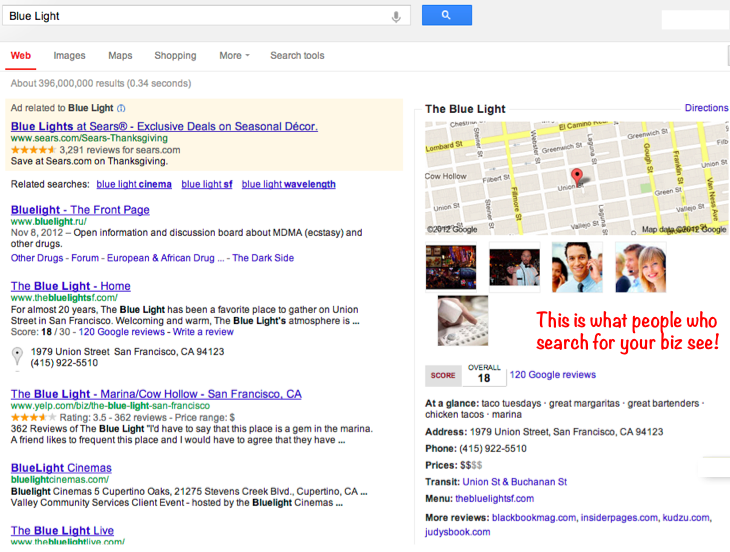730x552 pixels.
Task: Open The Dark Side sitelink
Action: point(263,258)
